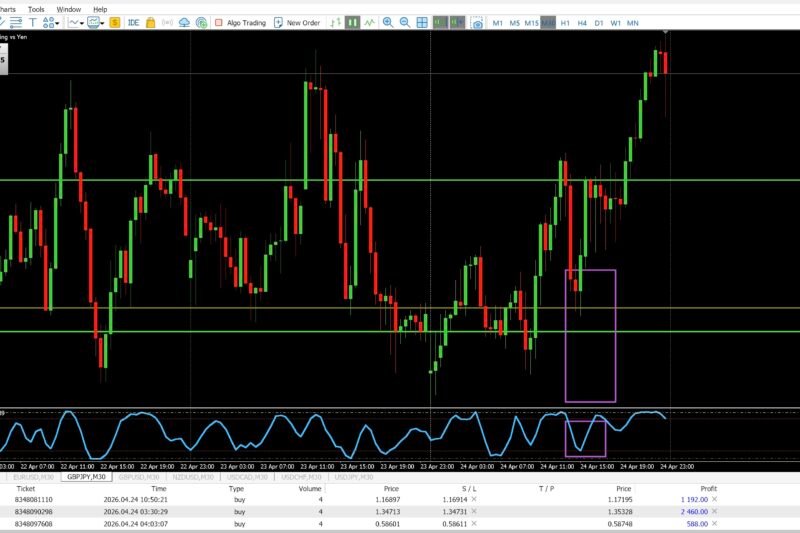Toggle chart shift from right edge
800x533 pixels.
[457, 22]
